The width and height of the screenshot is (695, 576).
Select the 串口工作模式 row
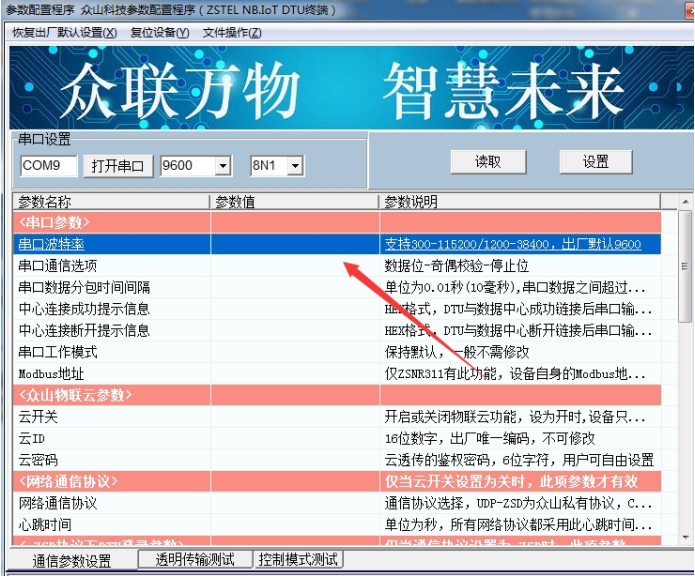[x=337, y=352]
